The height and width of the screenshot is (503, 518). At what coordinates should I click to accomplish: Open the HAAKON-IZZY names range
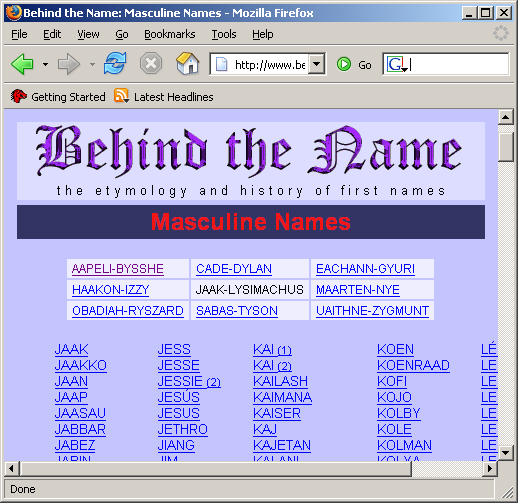110,290
